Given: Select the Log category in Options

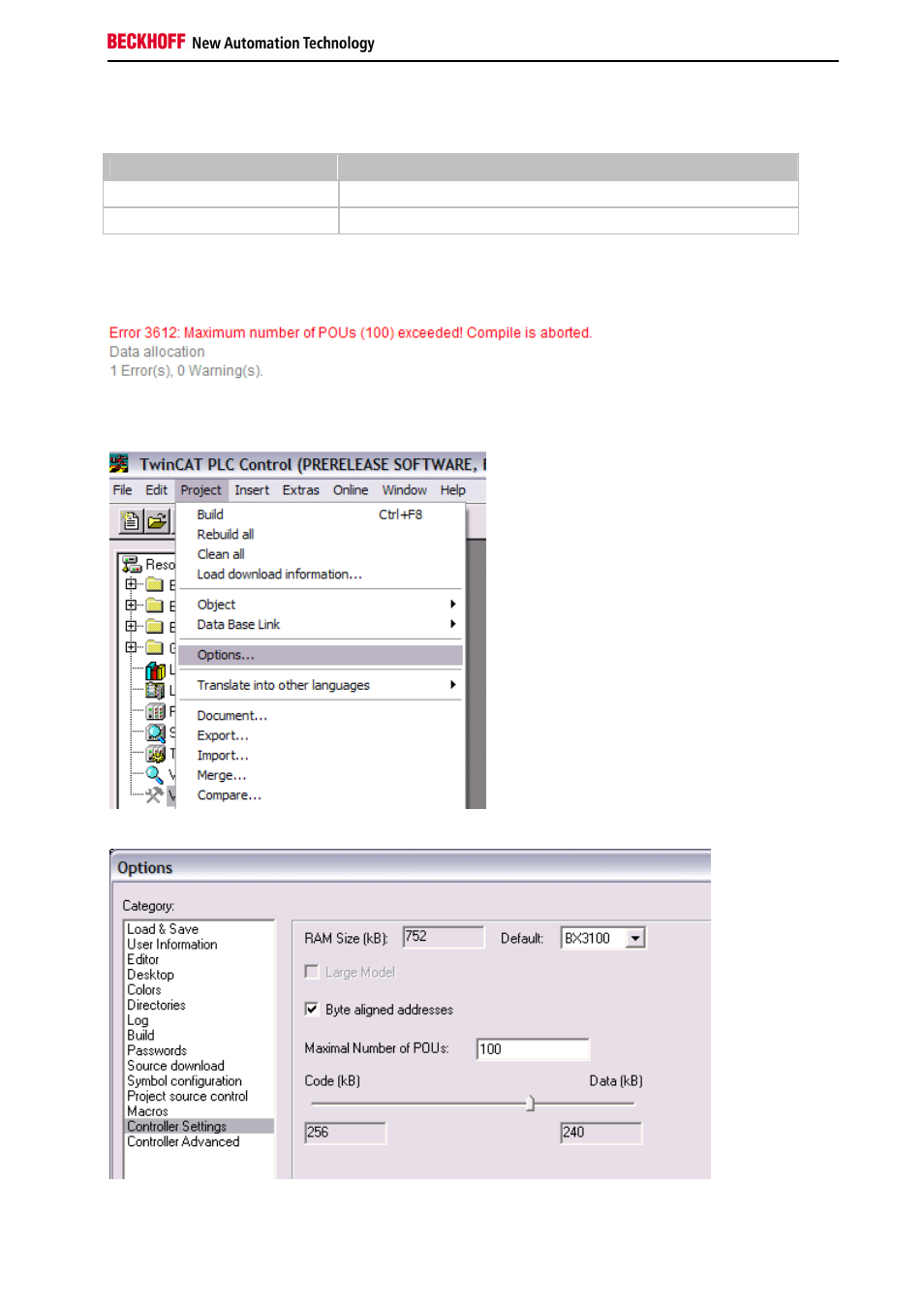Looking at the screenshot, I should pyautogui.click(x=199, y=1020).
